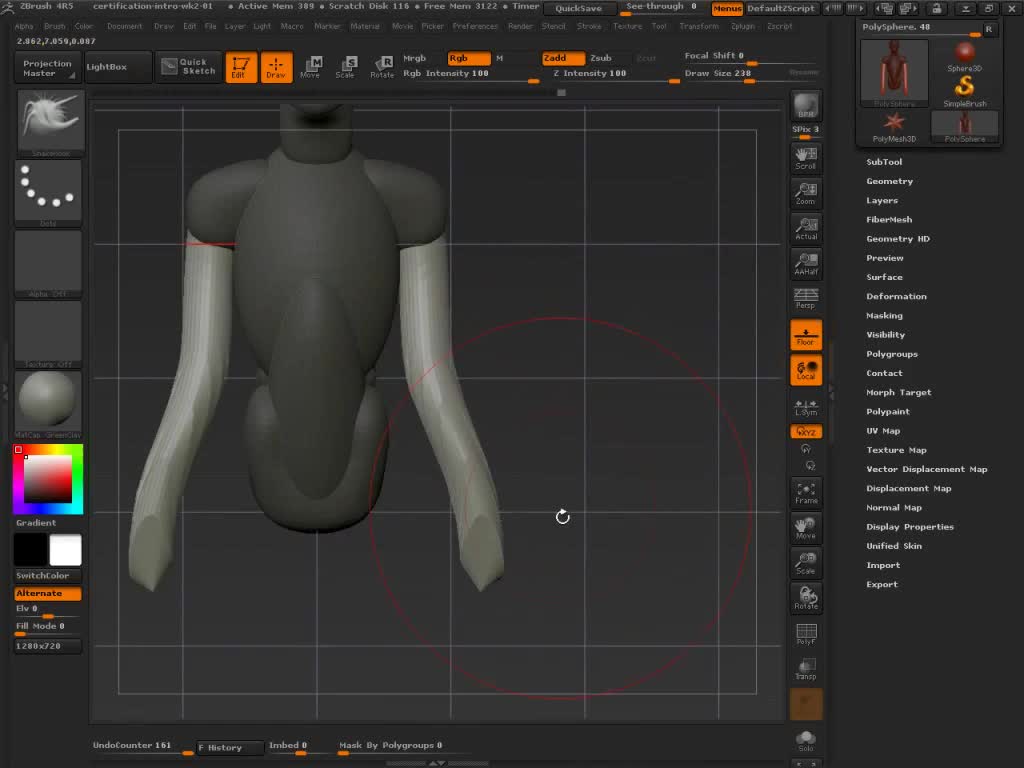Select the Rotate transform tool in top shelf

point(382,67)
